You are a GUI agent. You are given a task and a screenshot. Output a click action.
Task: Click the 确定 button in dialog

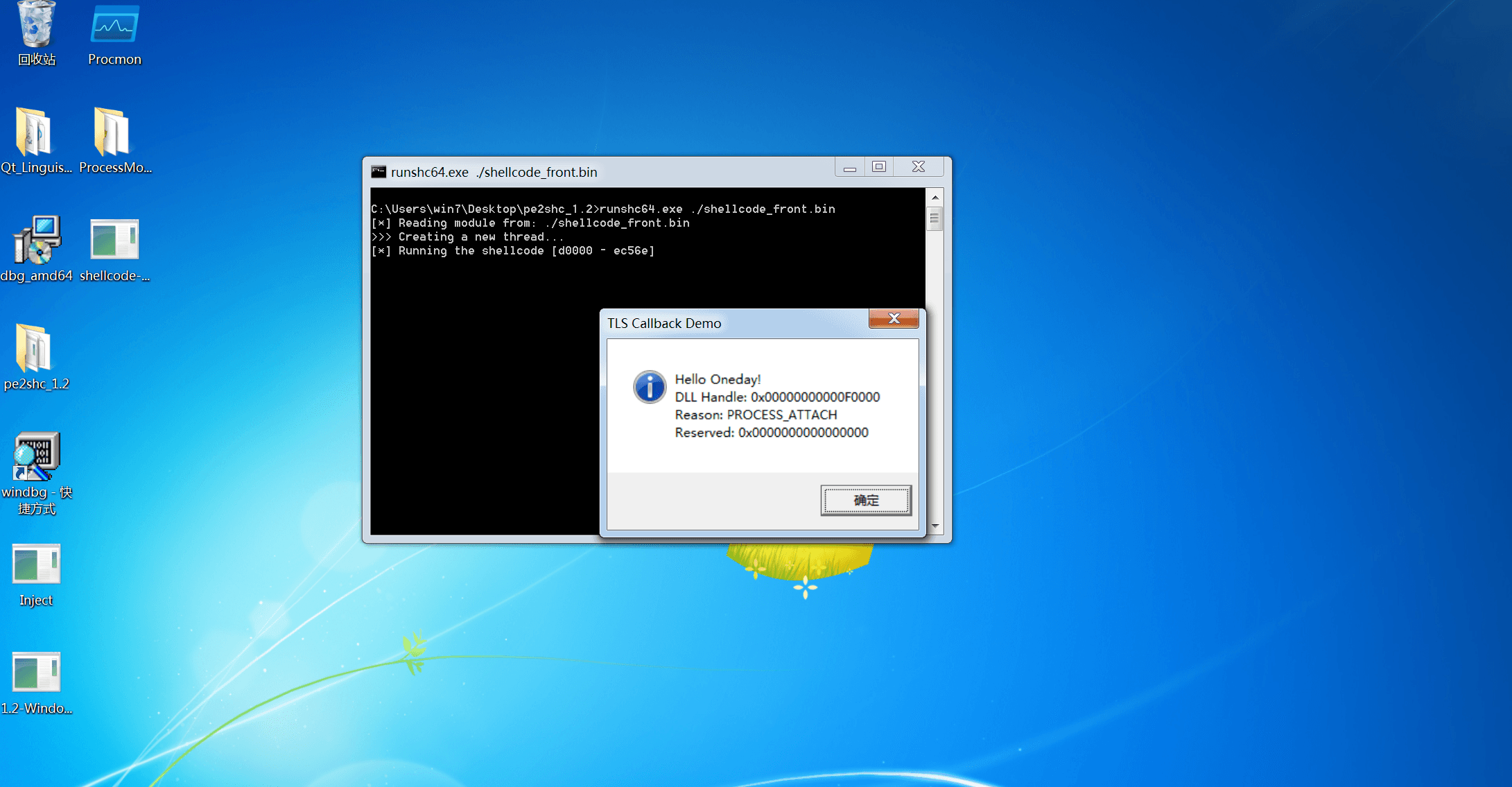(866, 500)
